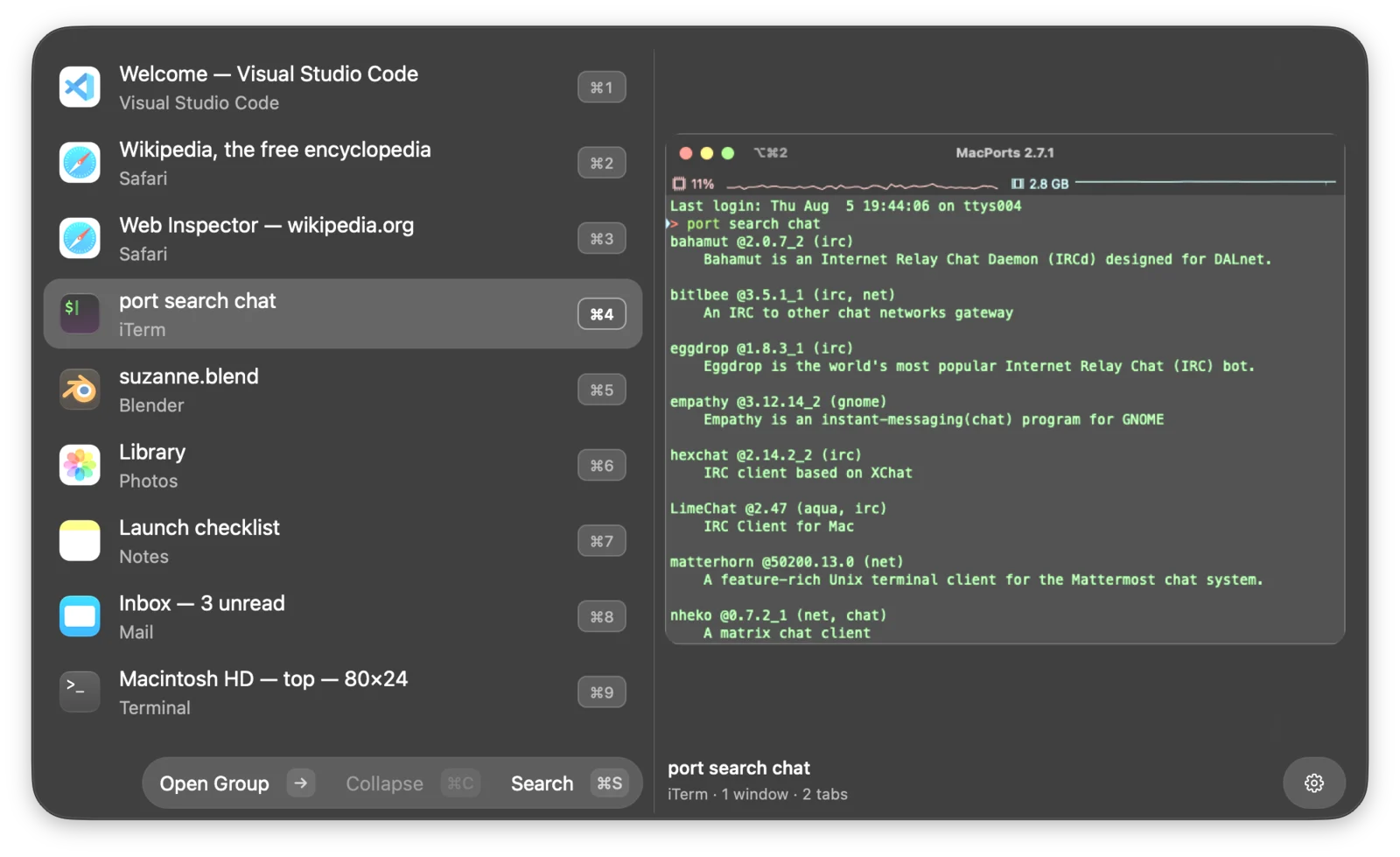Image resolution: width=1400 pixels, height=857 pixels.
Task: Click the ⌘5 shortcut badge
Action: [x=601, y=390]
